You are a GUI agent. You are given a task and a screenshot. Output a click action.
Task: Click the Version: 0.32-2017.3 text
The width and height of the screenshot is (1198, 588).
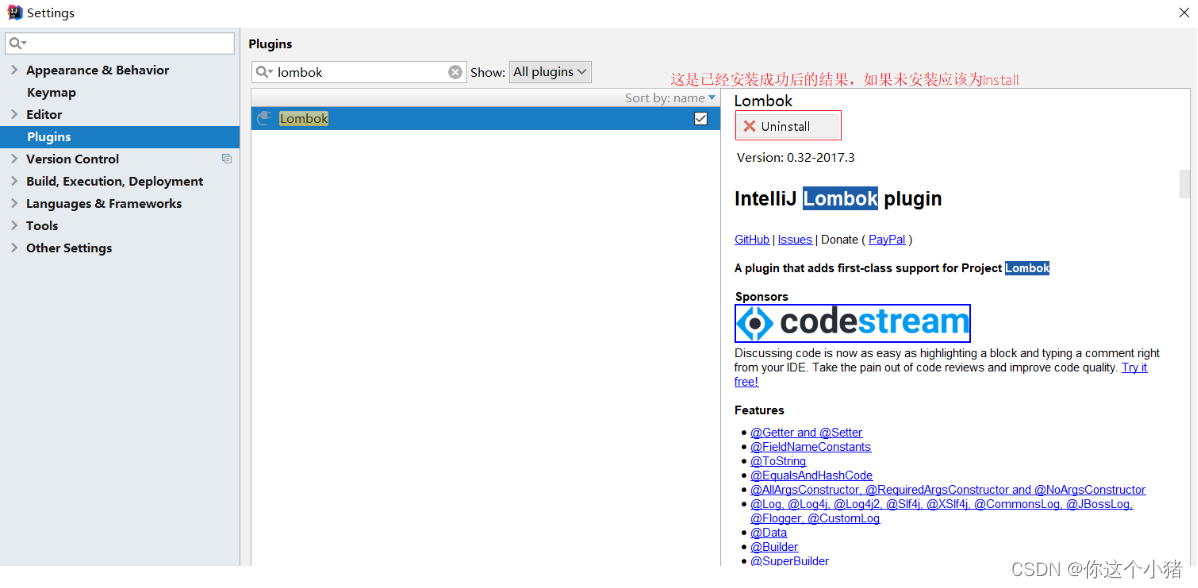(795, 158)
